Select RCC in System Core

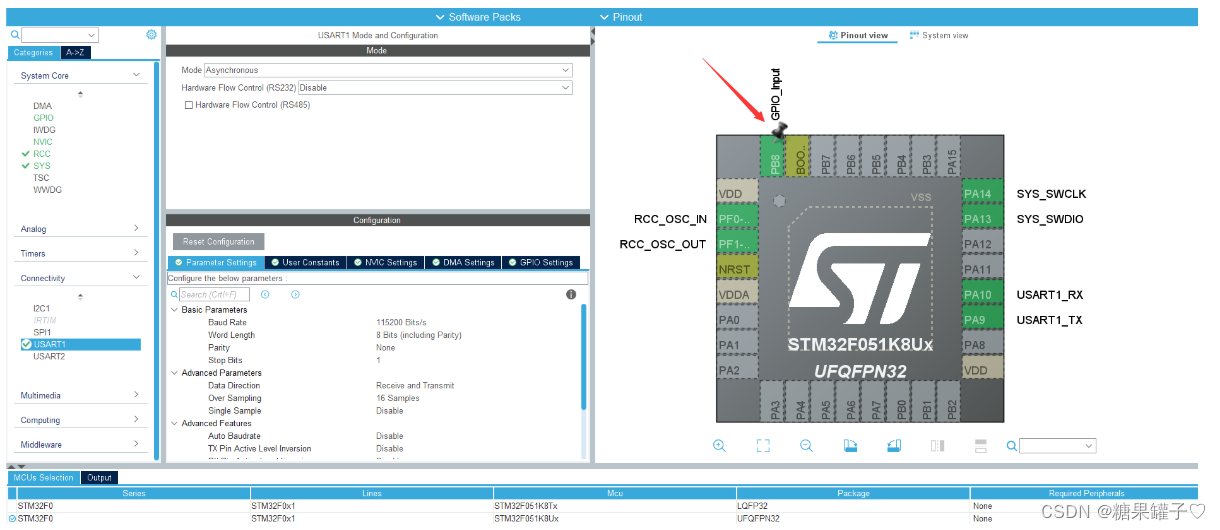pyautogui.click(x=41, y=154)
